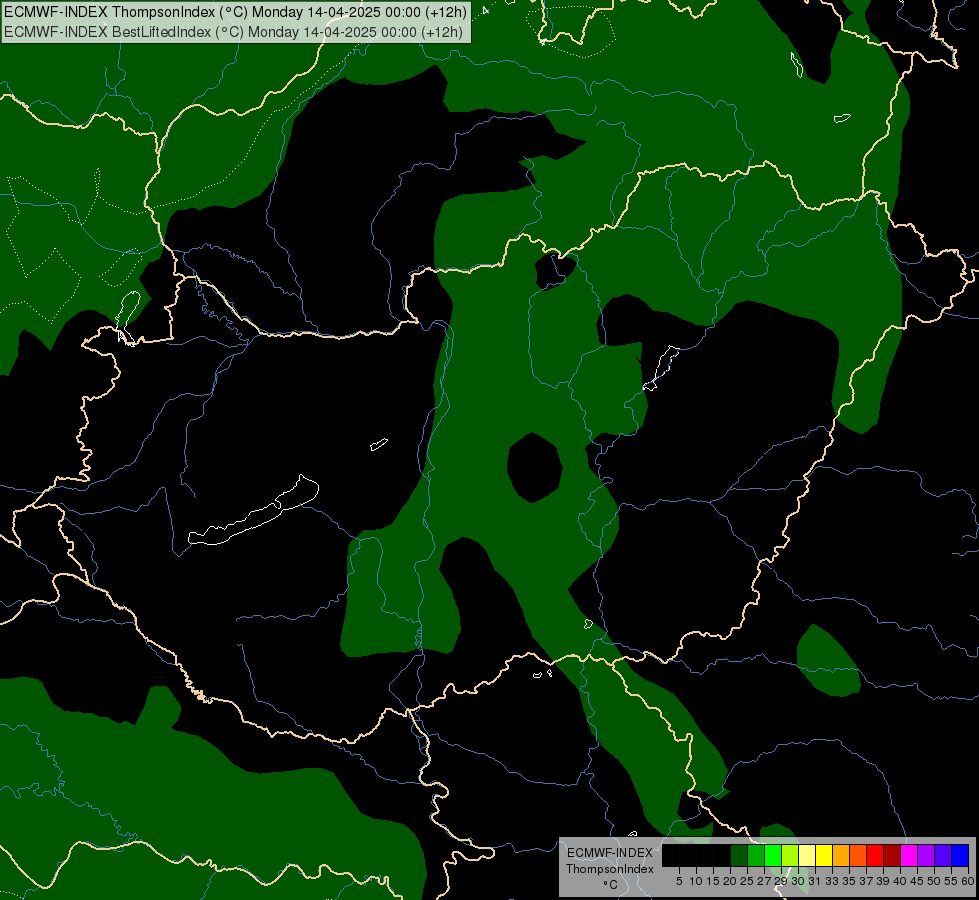Click the legend tick label 5
979x900 pixels.
pyautogui.click(x=679, y=881)
